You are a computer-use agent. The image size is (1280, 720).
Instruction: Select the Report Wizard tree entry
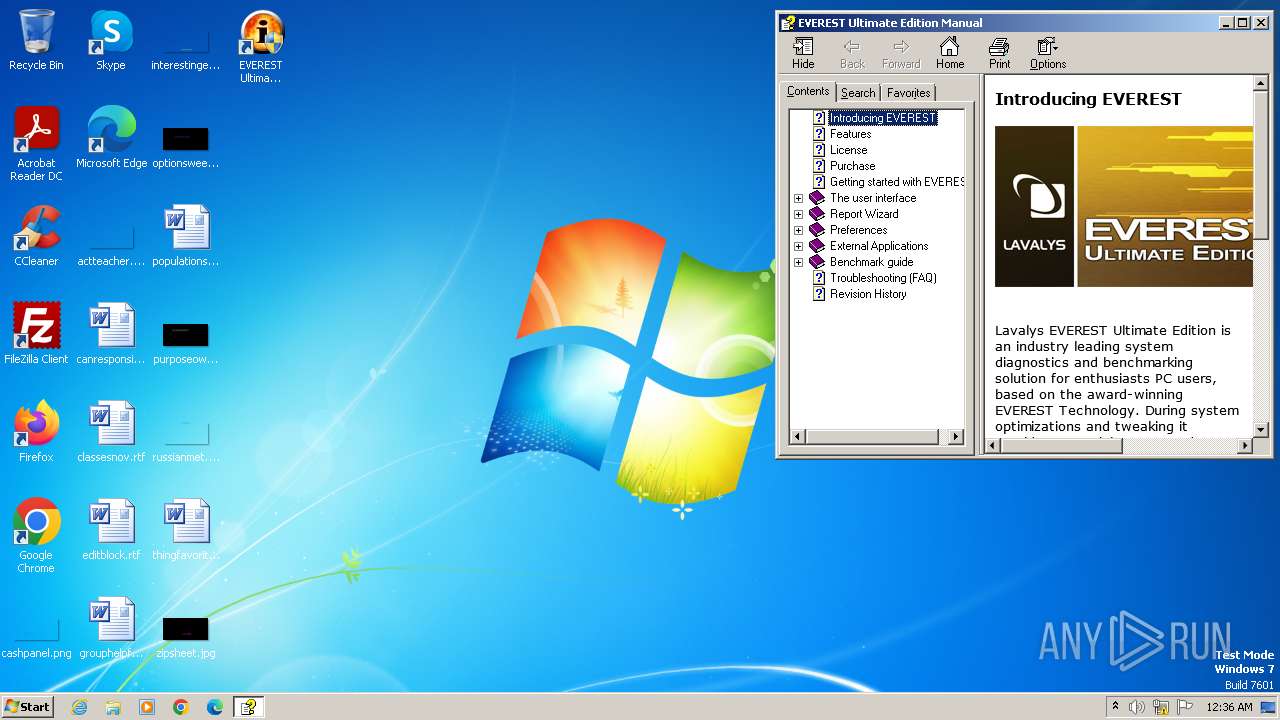click(864, 214)
